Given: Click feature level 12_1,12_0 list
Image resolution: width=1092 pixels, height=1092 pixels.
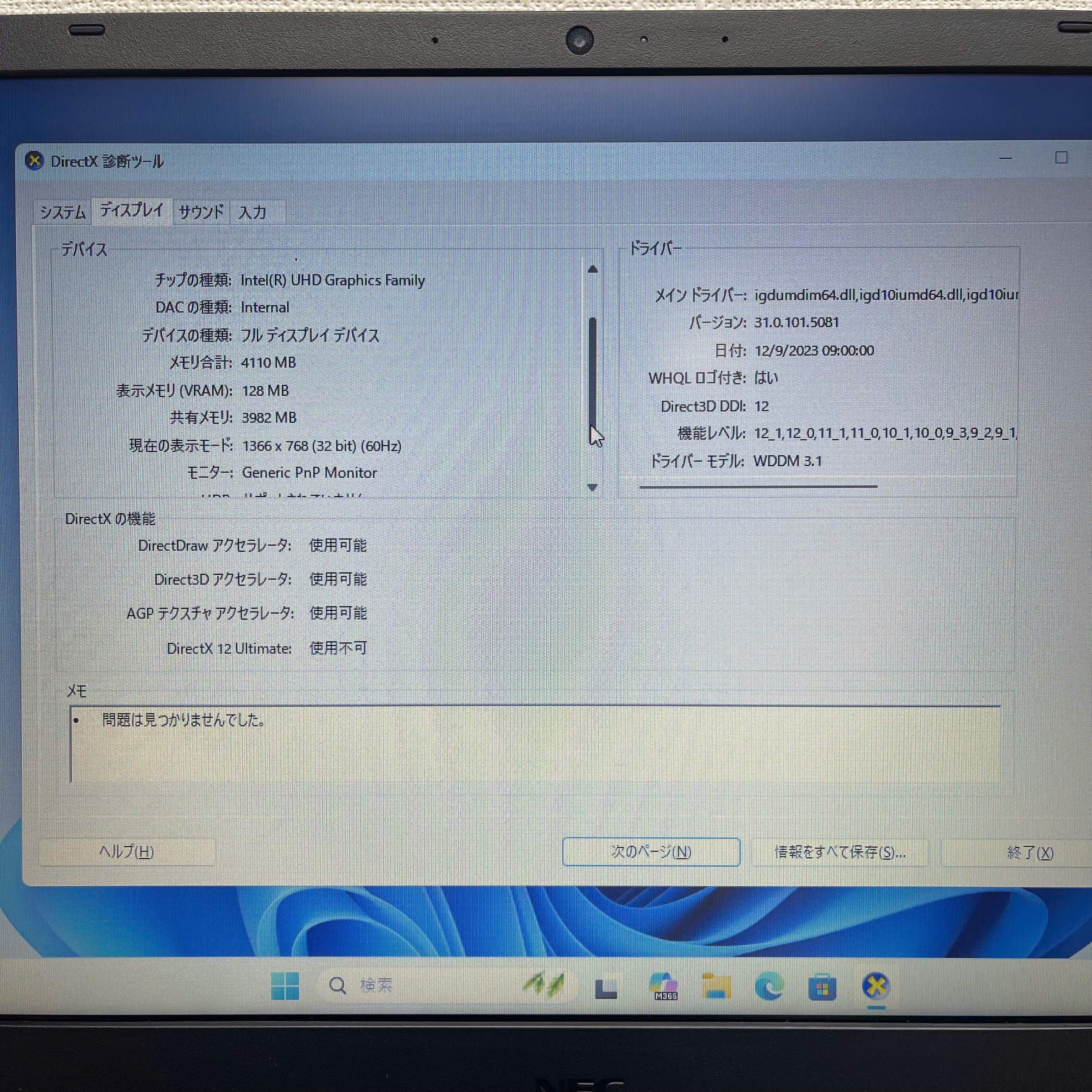Looking at the screenshot, I should (885, 434).
